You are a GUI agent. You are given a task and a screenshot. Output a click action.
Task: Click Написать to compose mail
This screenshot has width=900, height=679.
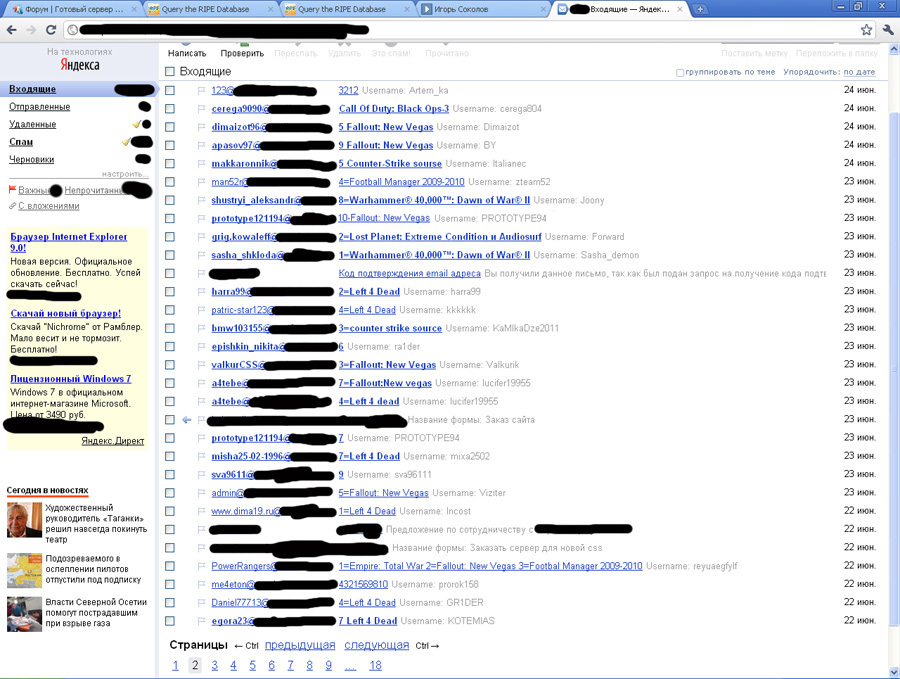point(187,53)
